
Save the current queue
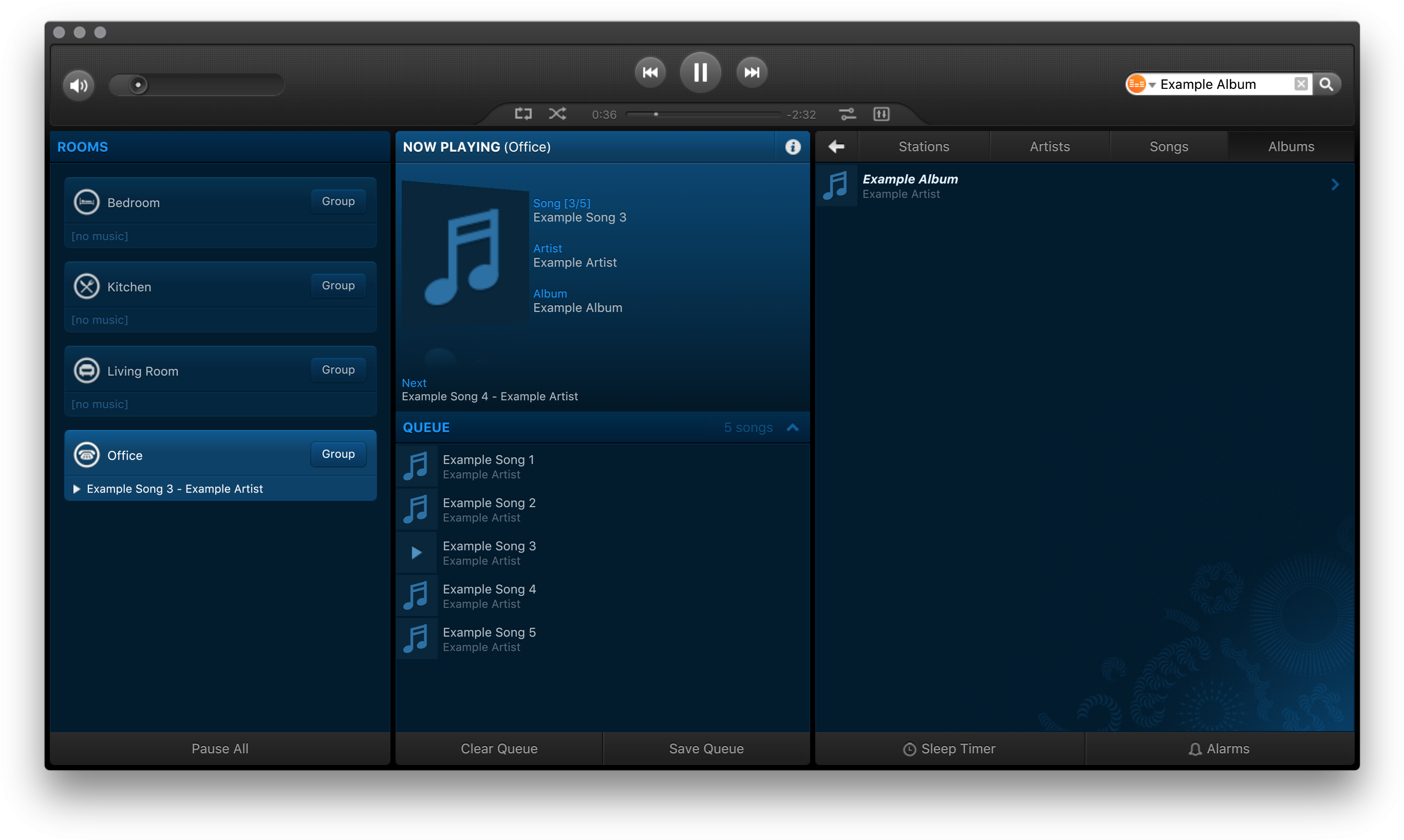pyautogui.click(x=706, y=749)
